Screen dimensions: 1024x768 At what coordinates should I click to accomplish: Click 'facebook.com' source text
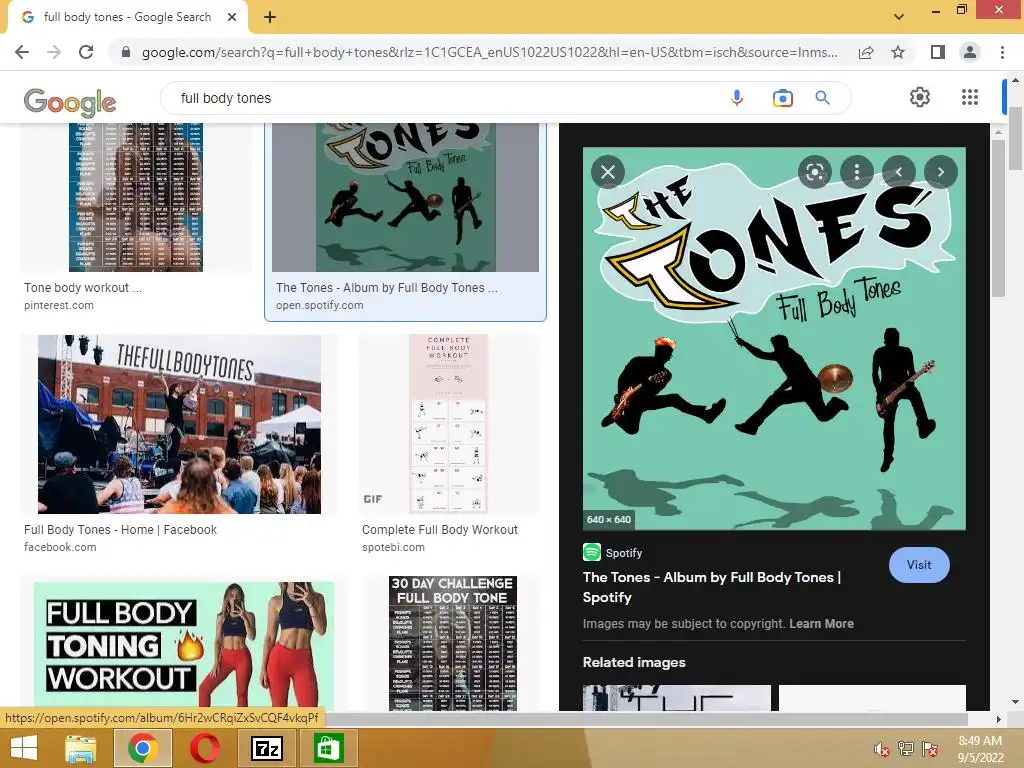[60, 547]
